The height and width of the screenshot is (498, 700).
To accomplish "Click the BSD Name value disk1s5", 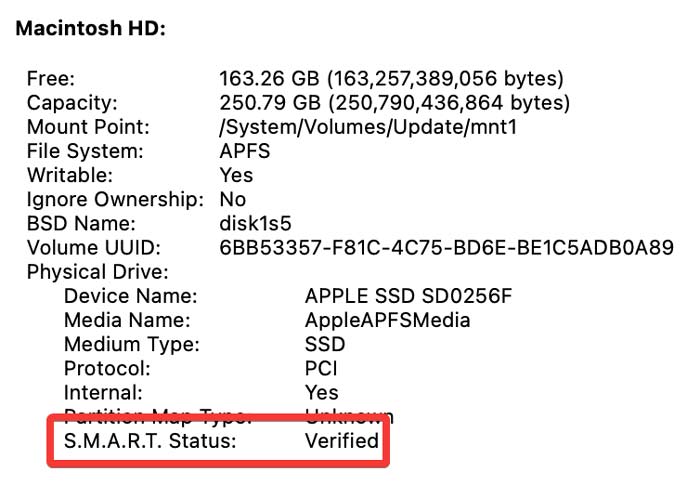I will tap(255, 223).
